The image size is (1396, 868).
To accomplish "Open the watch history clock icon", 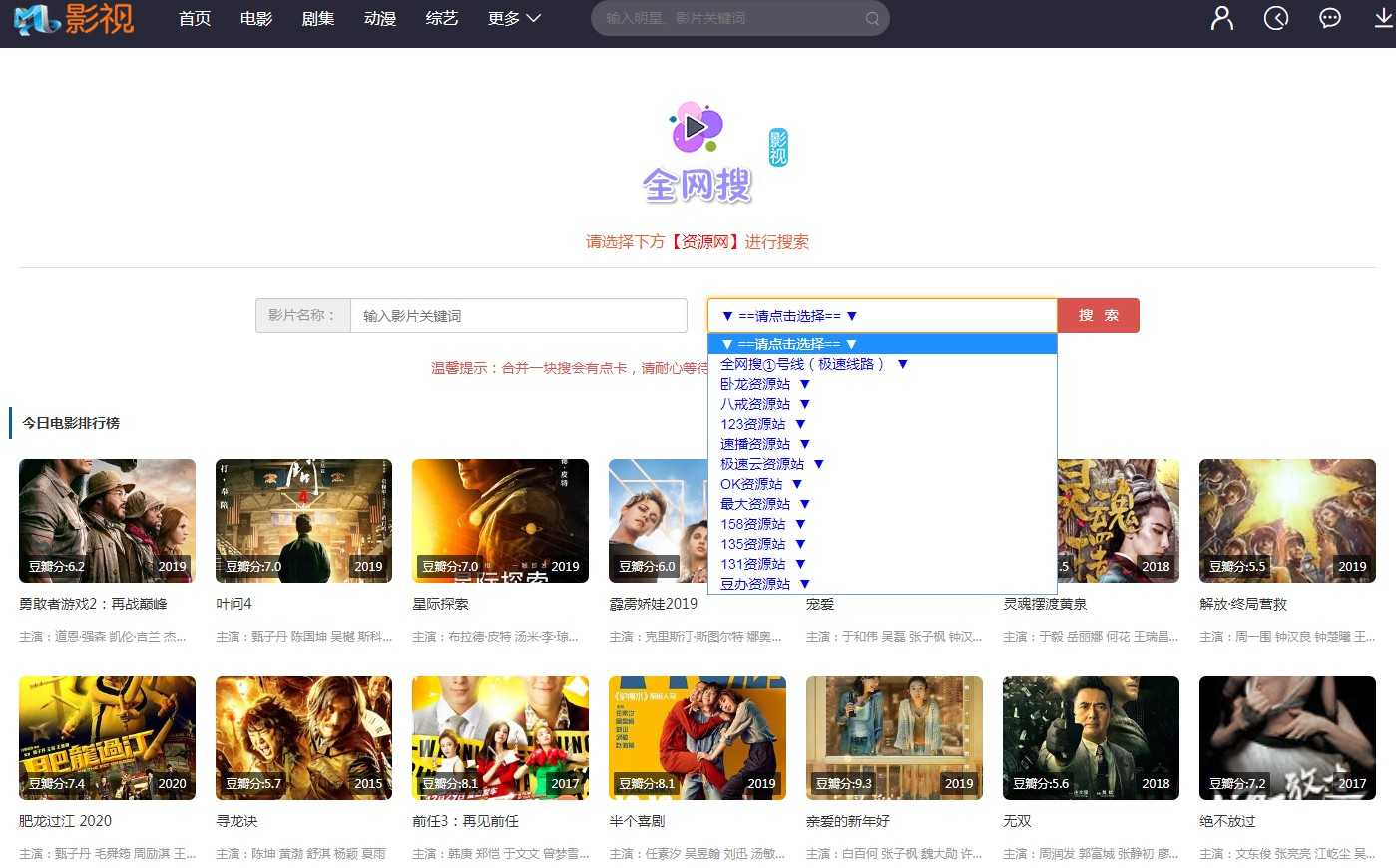I will 1276,18.
